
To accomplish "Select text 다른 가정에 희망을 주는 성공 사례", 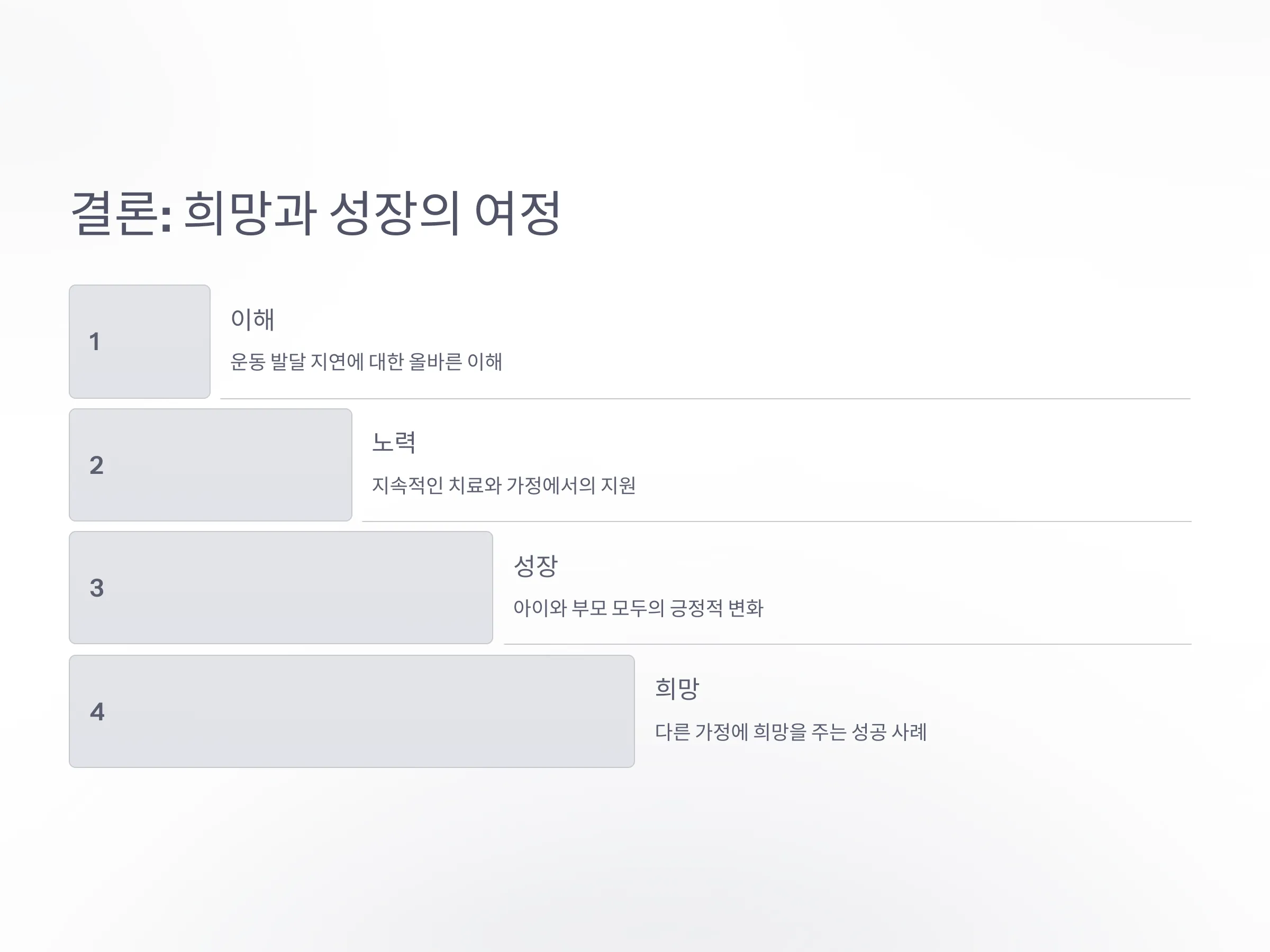I will pyautogui.click(x=791, y=732).
